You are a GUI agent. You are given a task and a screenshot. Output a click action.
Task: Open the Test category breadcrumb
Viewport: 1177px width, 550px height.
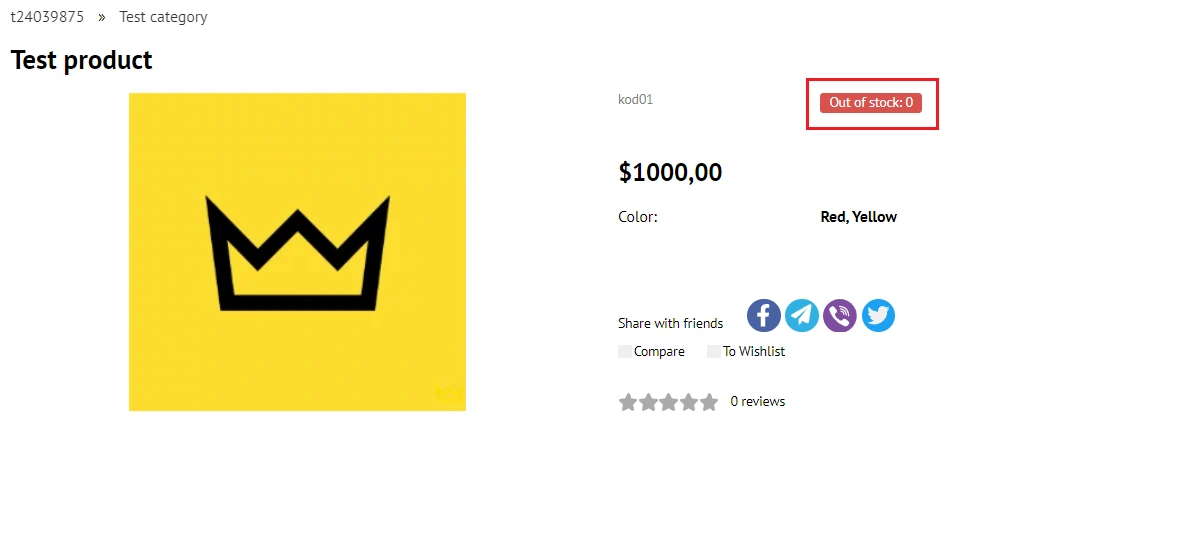(163, 17)
